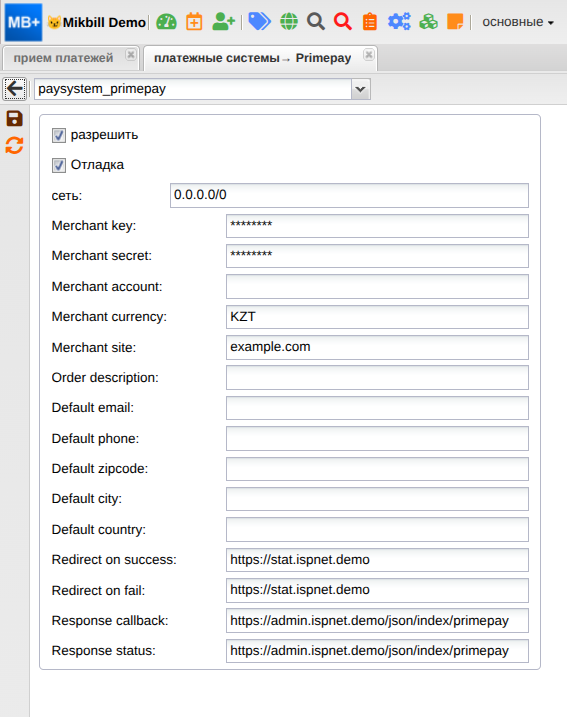Click the Merchant site field

[x=377, y=348]
